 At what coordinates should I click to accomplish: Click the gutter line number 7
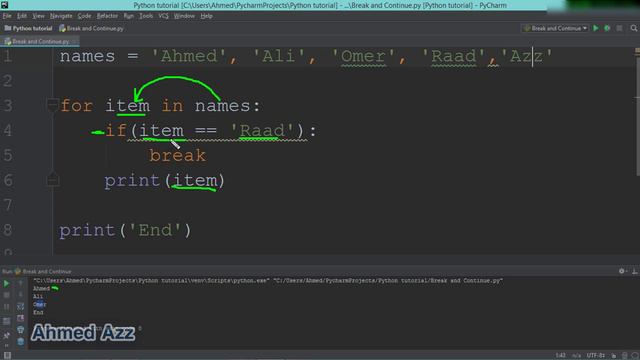pos(8,205)
